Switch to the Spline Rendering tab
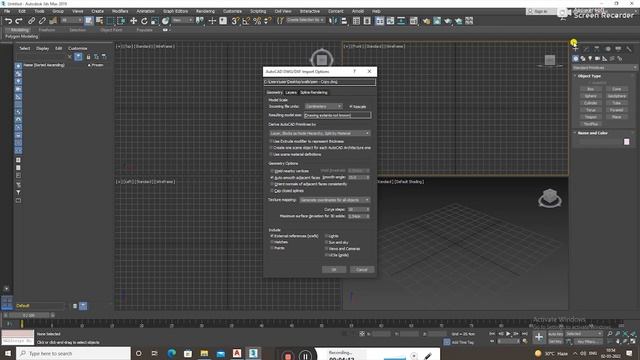 point(313,93)
